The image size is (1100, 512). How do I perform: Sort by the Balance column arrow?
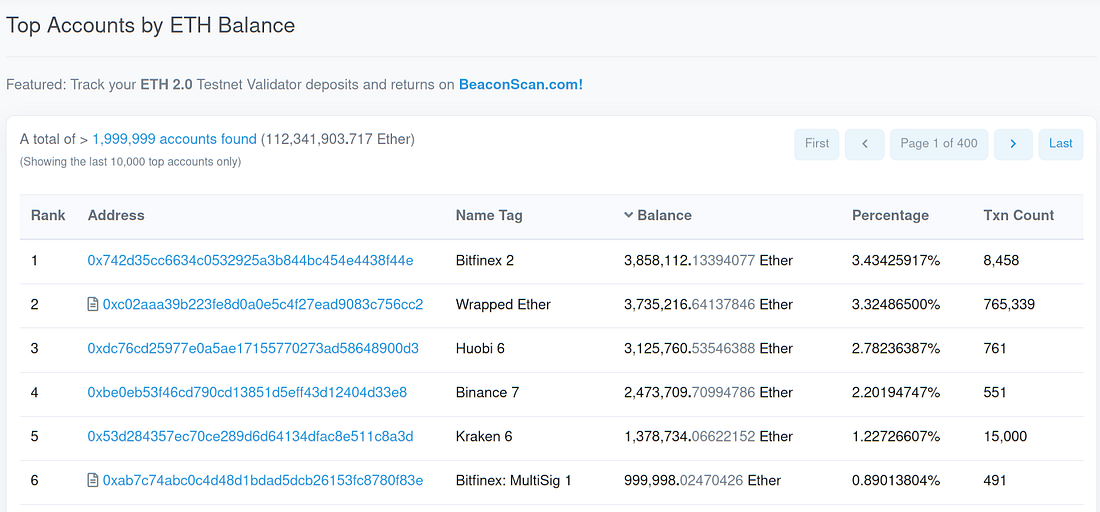pos(629,215)
